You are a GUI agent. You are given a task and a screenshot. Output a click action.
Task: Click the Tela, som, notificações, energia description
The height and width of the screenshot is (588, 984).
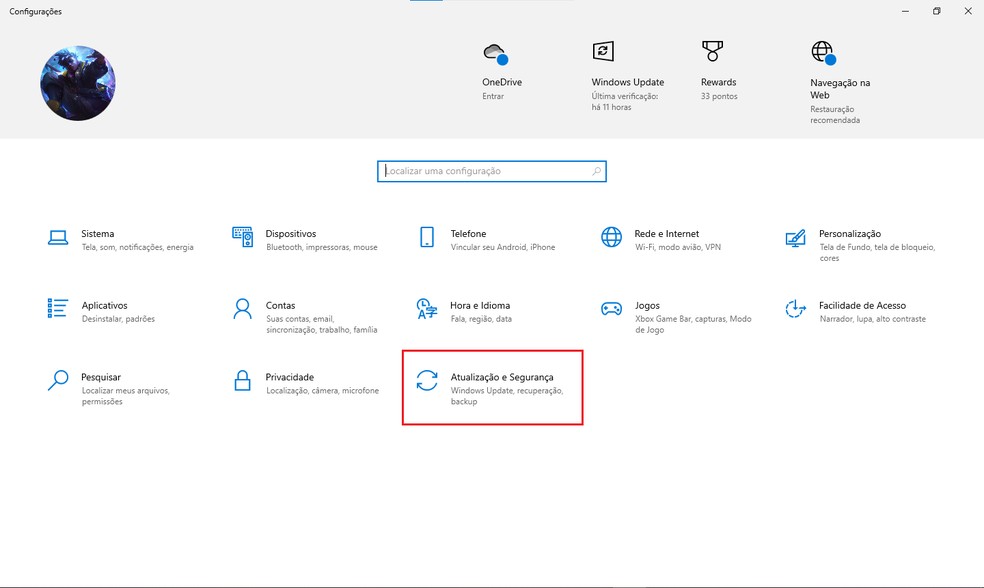pos(137,247)
